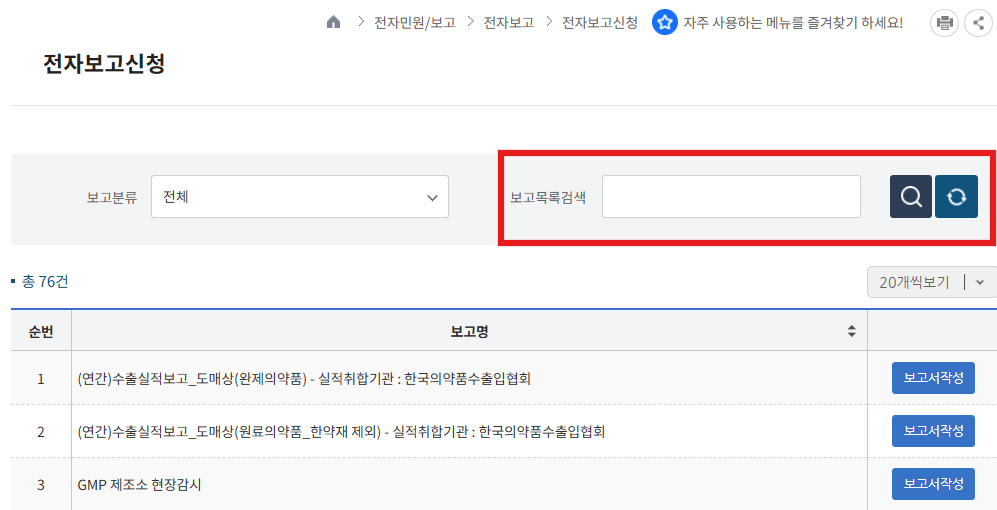Open the 20개씩보기 page size dropdown
The height and width of the screenshot is (510, 997).
tap(931, 282)
